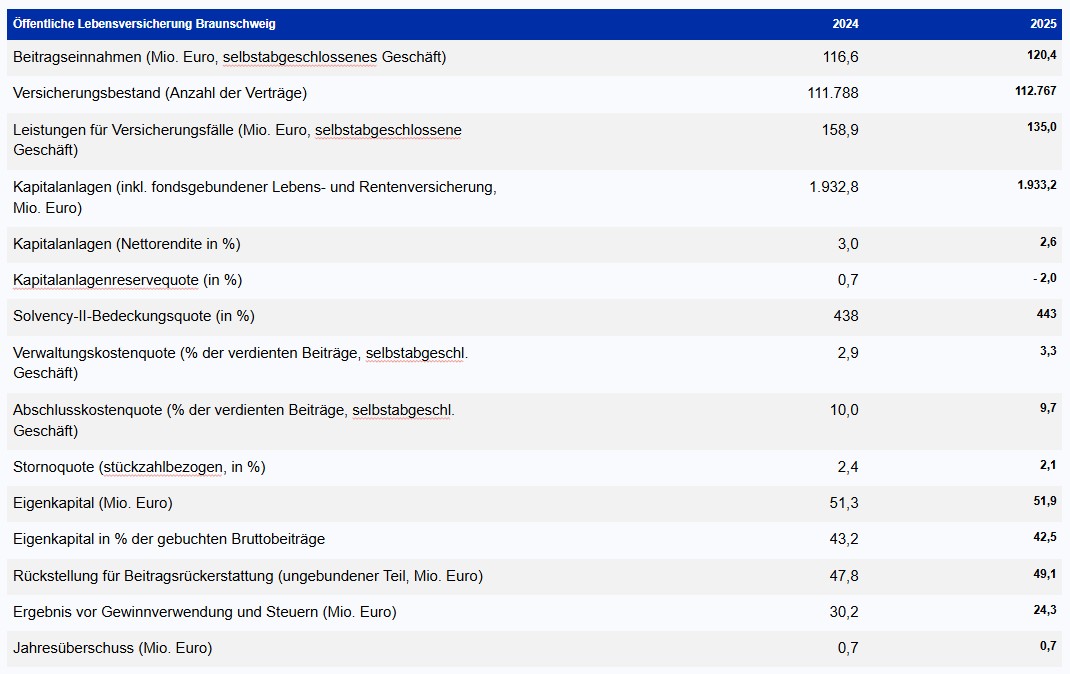Click header 'Öffentliche Lebensversicherung Braunschweig'
Image resolution: width=1070 pixels, height=674 pixels.
point(144,24)
